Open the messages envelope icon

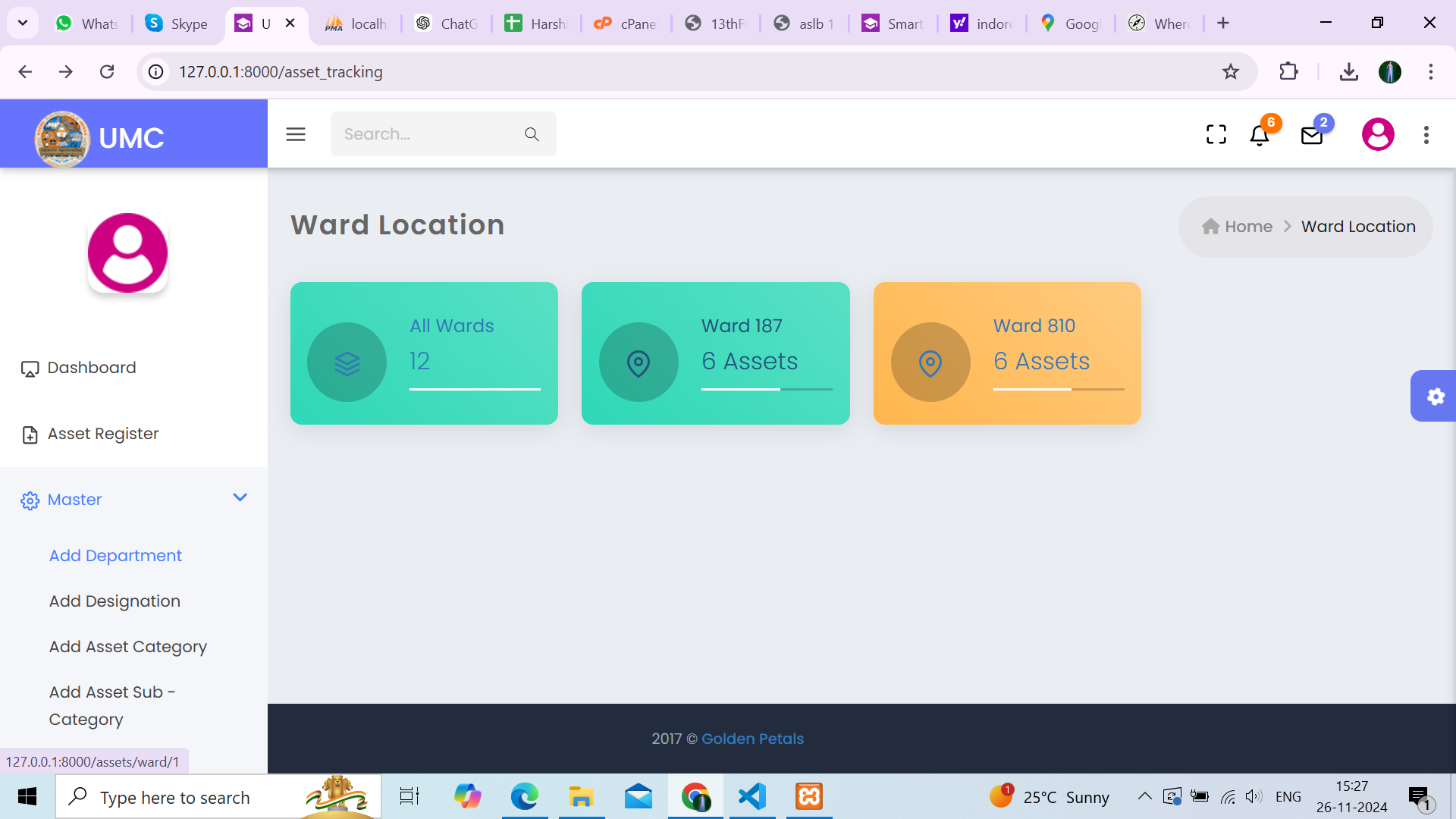click(1312, 135)
